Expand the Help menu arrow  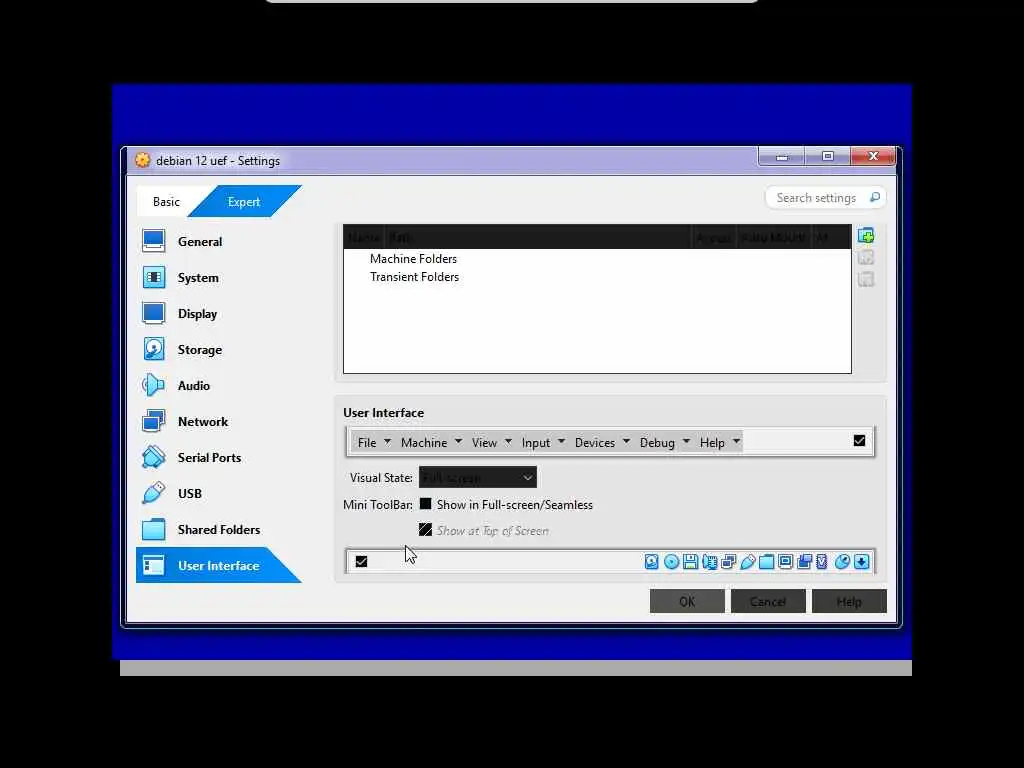[736, 442]
